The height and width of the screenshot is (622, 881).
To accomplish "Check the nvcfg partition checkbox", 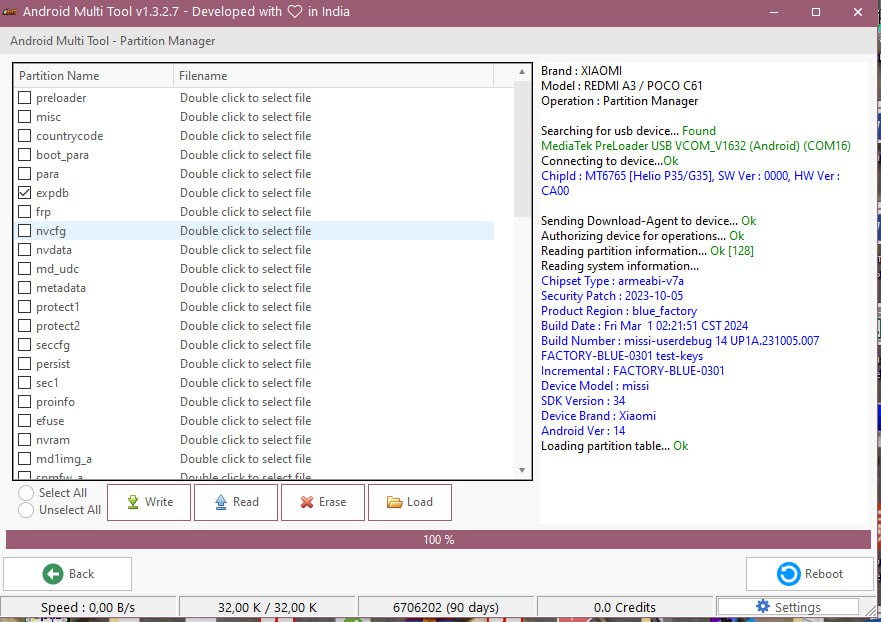I will 24,230.
